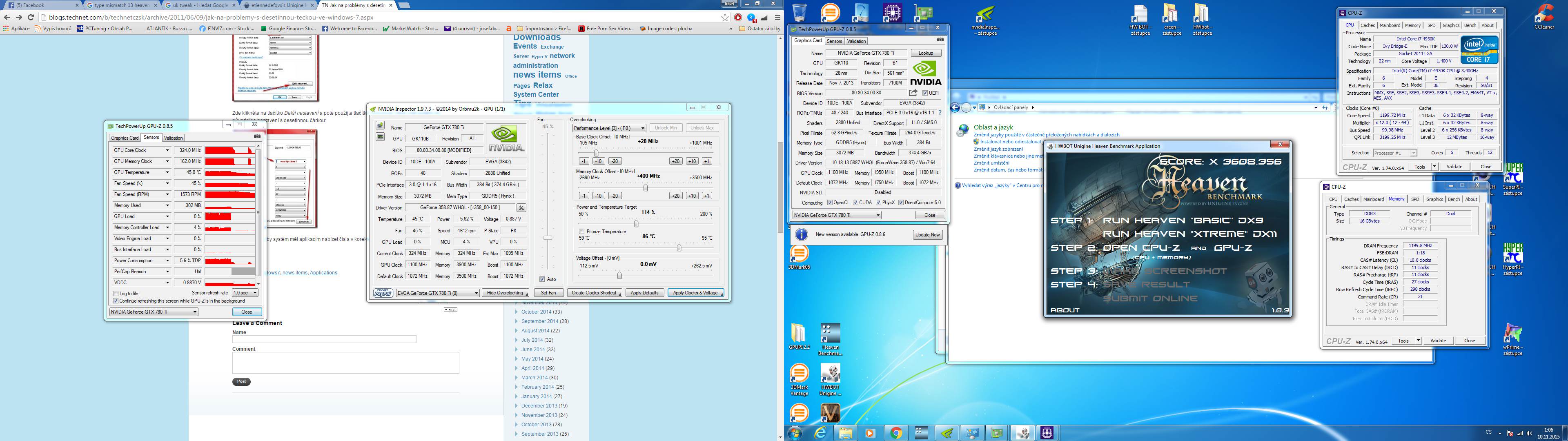1568x441 pixels.
Task: Adjust the Base Clock Offset slider
Action: point(596,153)
